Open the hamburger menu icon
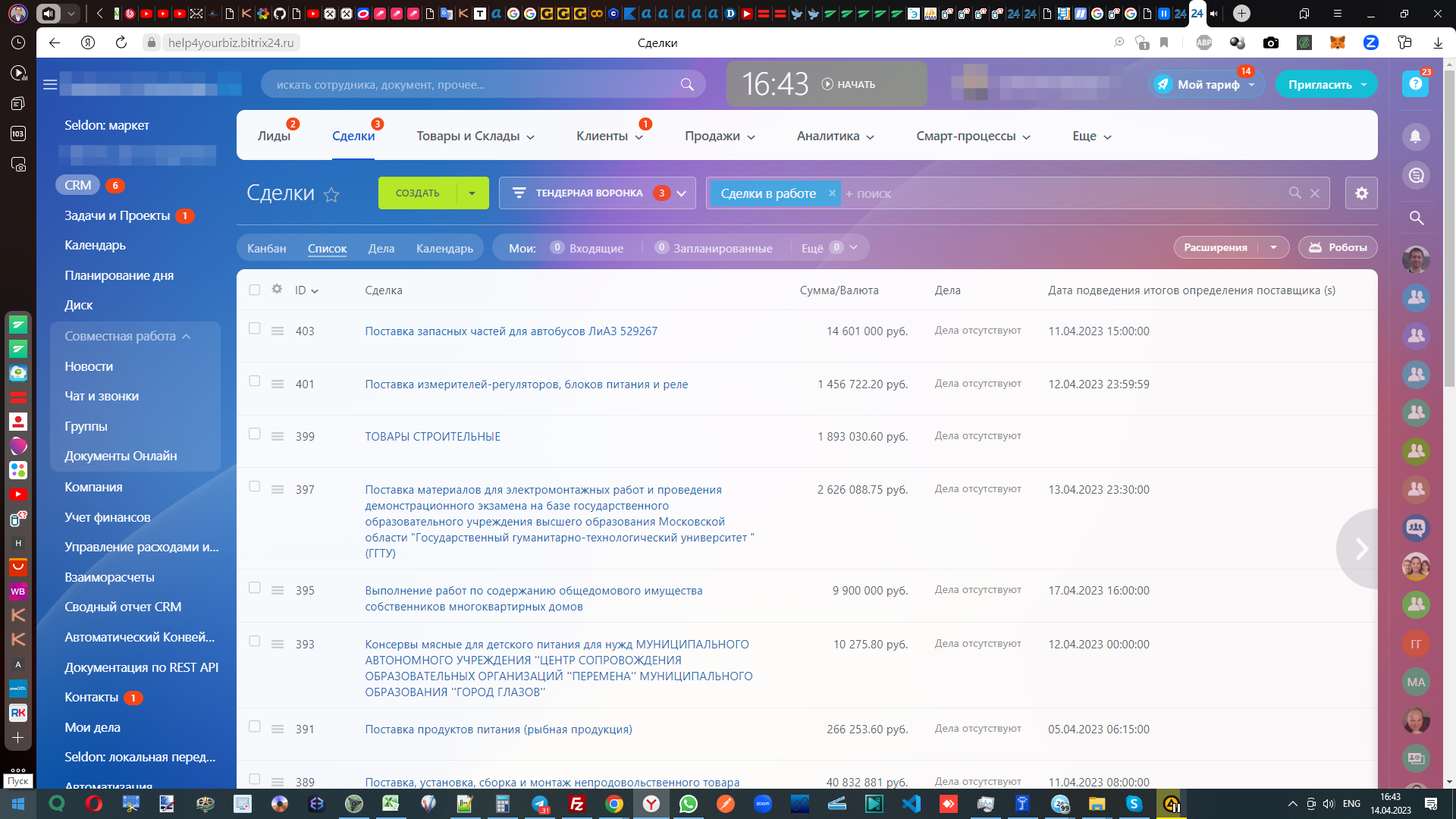 point(50,84)
